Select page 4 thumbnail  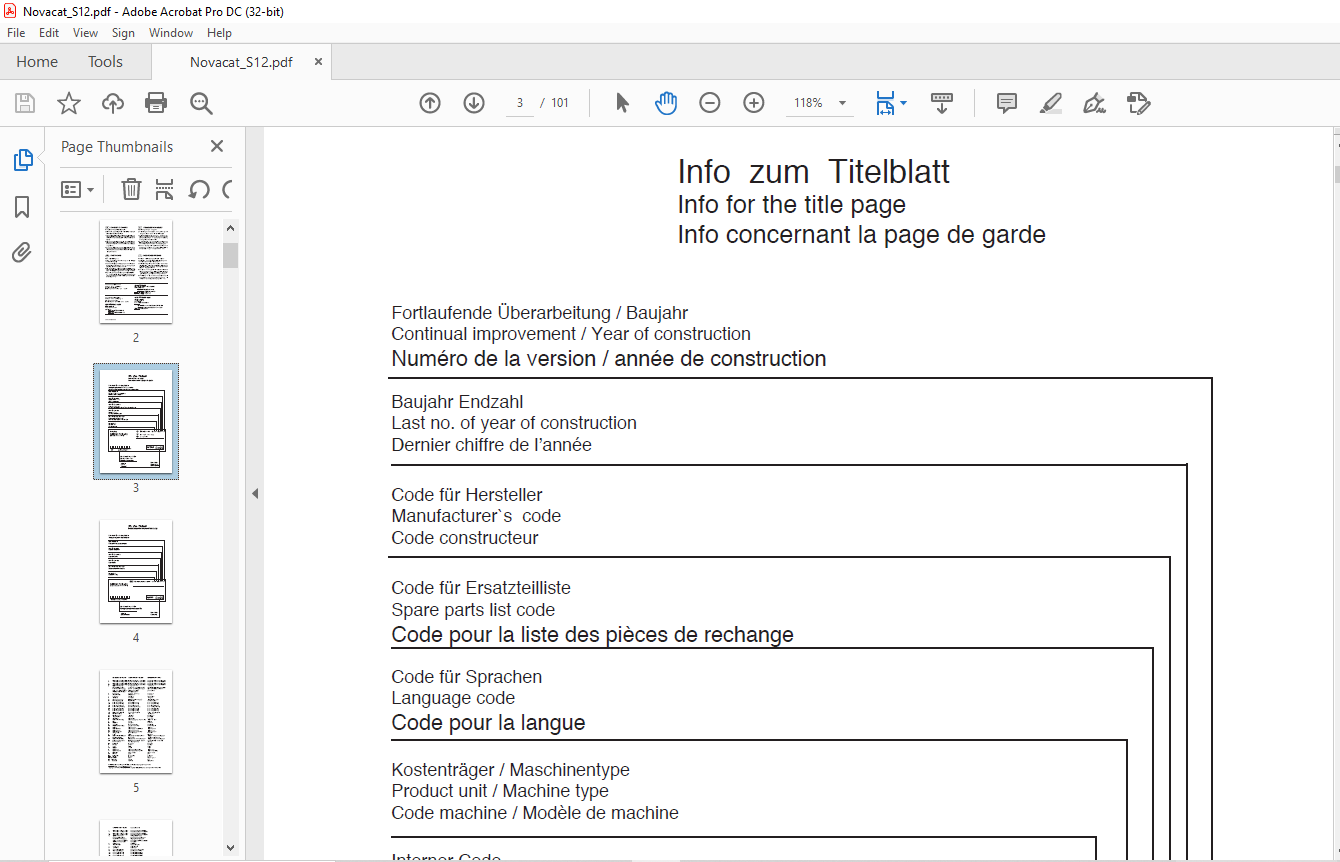tap(136, 571)
